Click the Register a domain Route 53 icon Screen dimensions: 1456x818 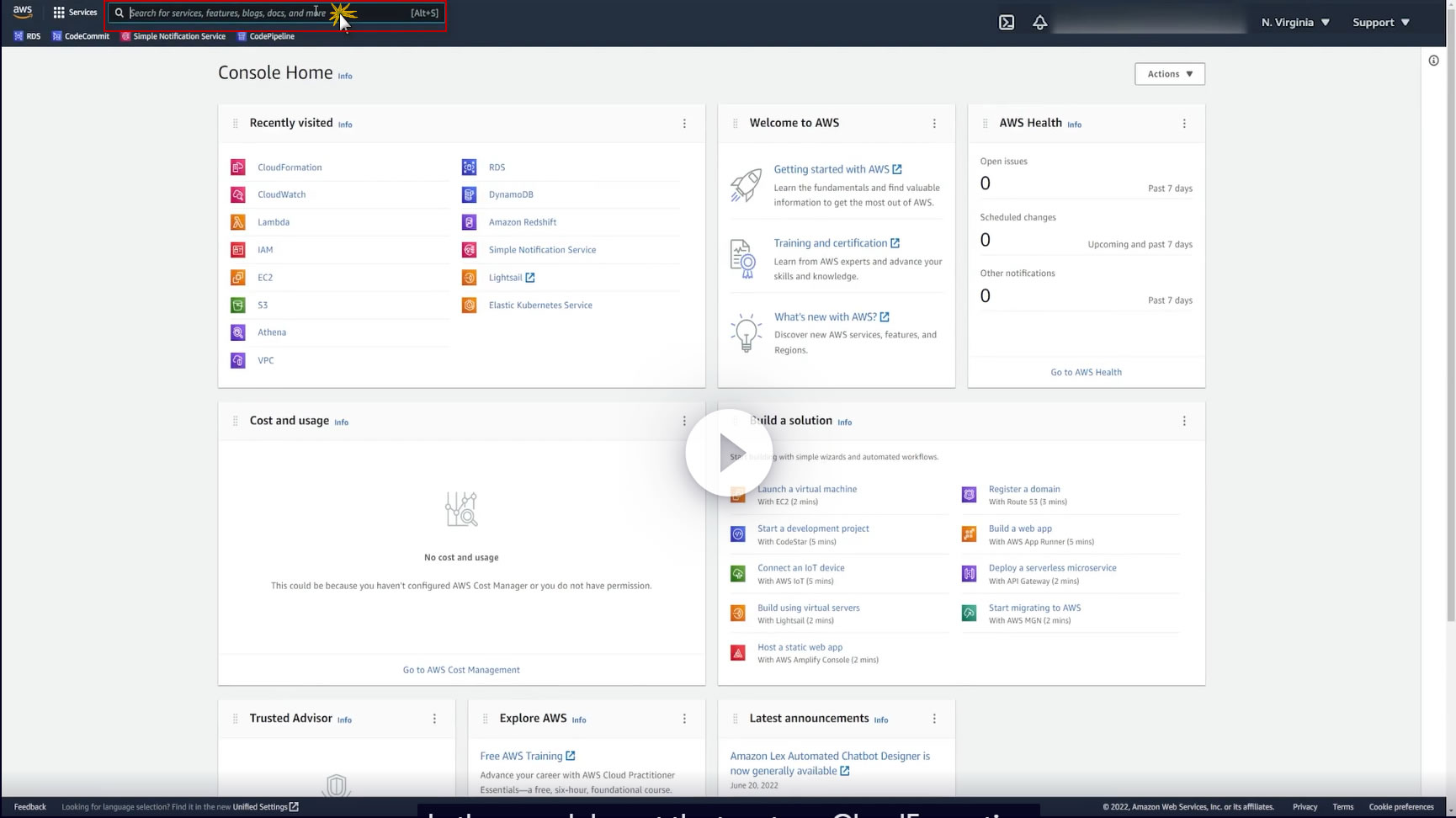(x=969, y=495)
